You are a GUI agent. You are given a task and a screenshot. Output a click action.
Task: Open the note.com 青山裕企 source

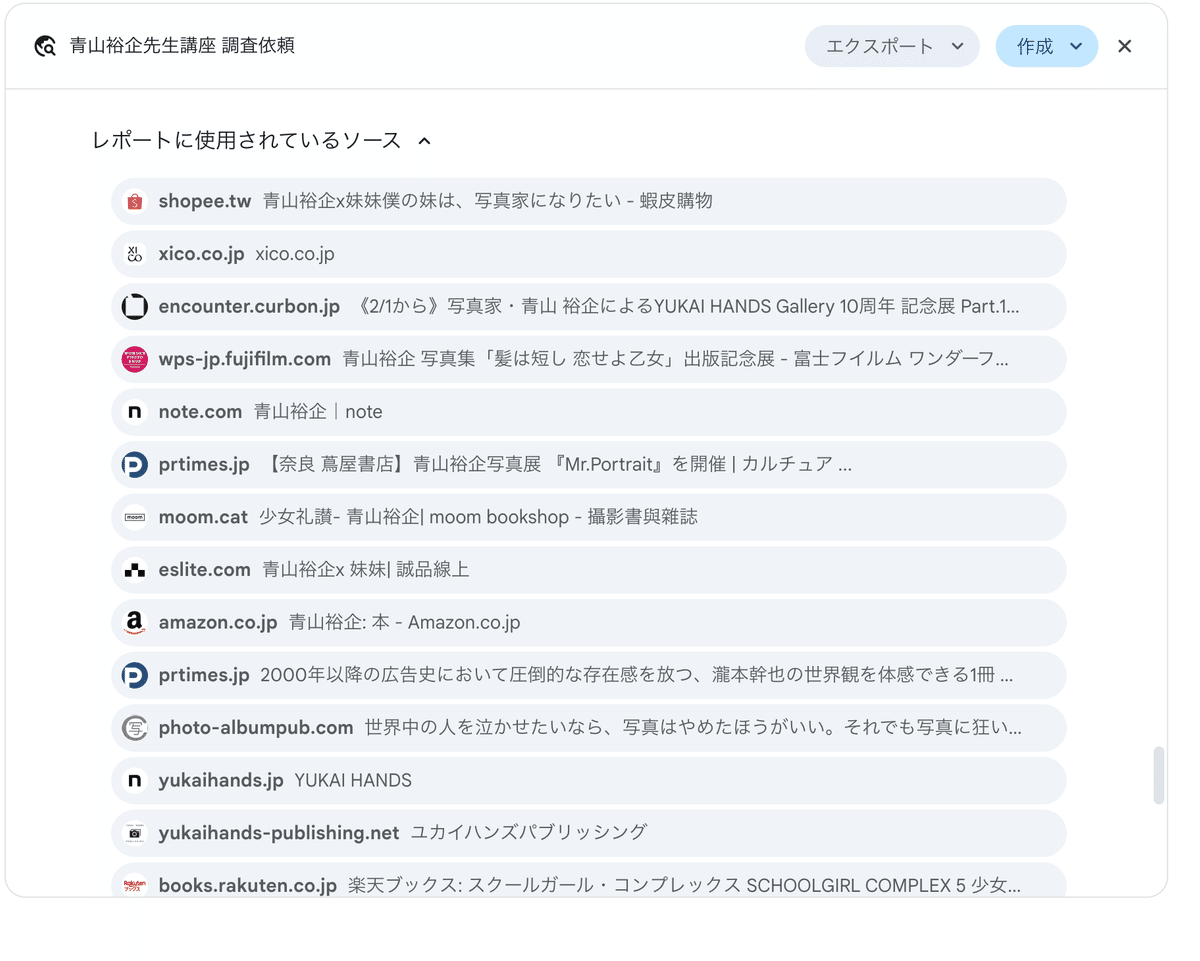[588, 412]
